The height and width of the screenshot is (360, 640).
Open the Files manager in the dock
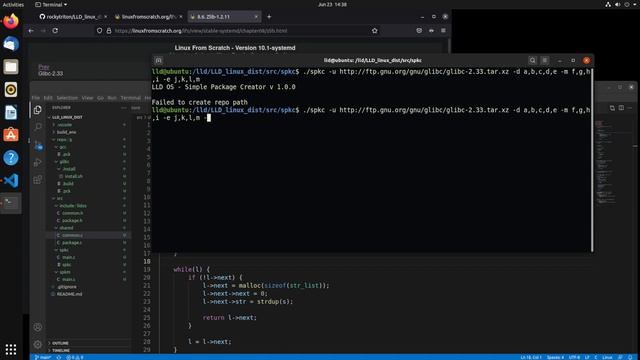(x=11, y=67)
